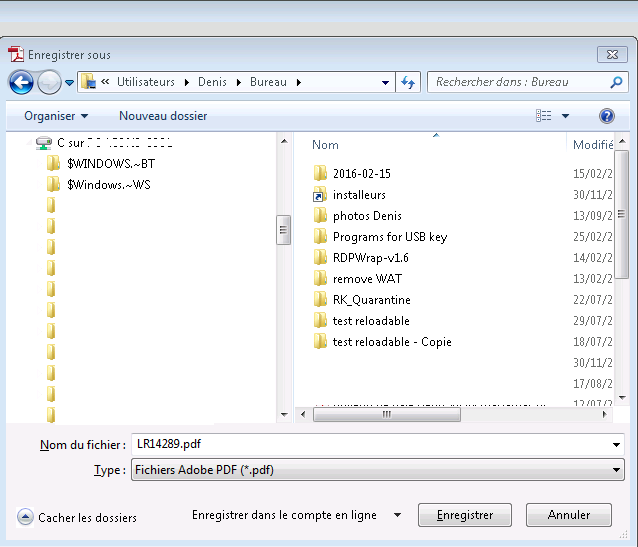Viewport: 638px width, 547px height.
Task: Click the location icon in address bar
Action: pyautogui.click(x=88, y=81)
